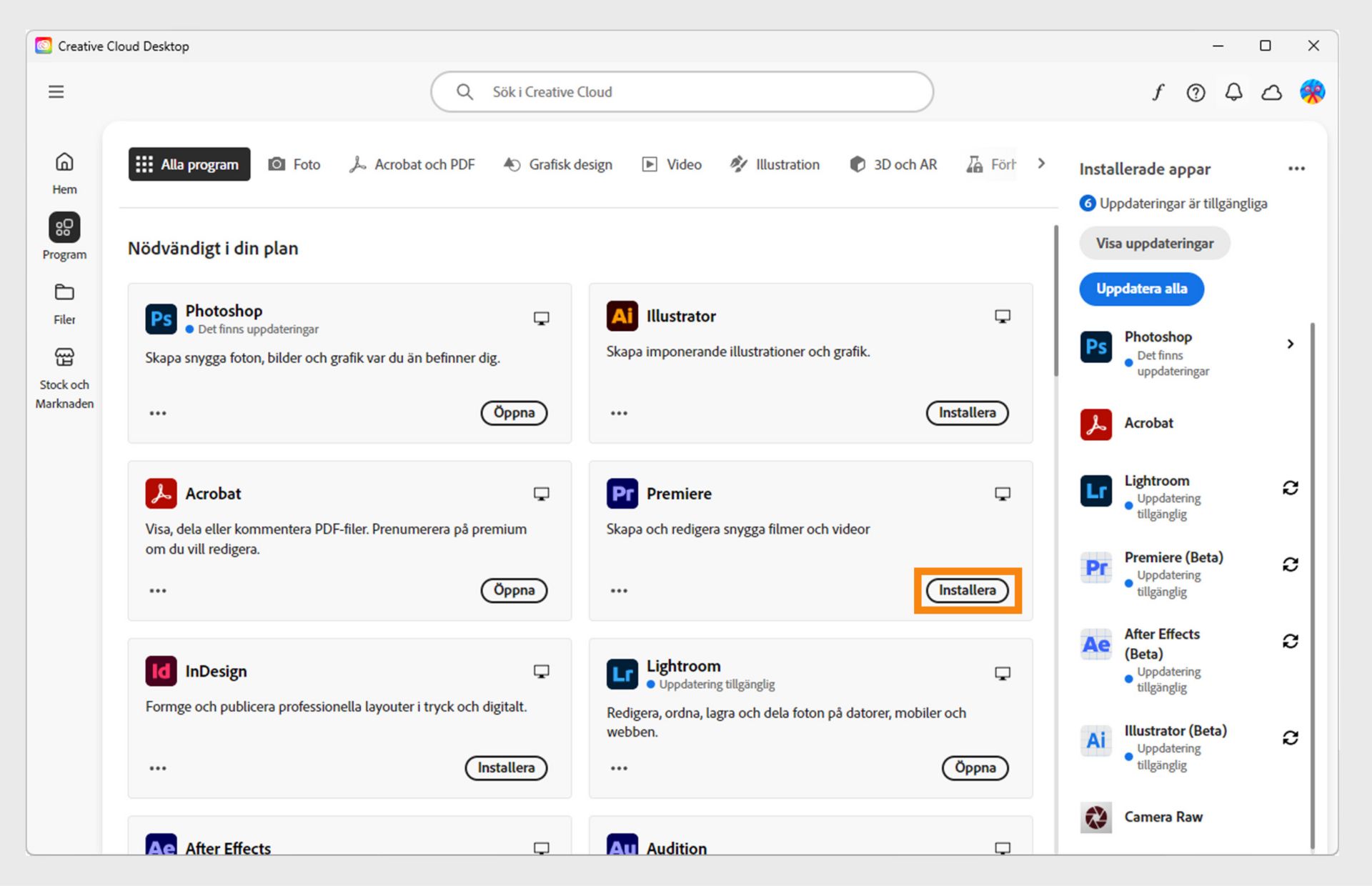Show more category tabs arrow

coord(1041,164)
